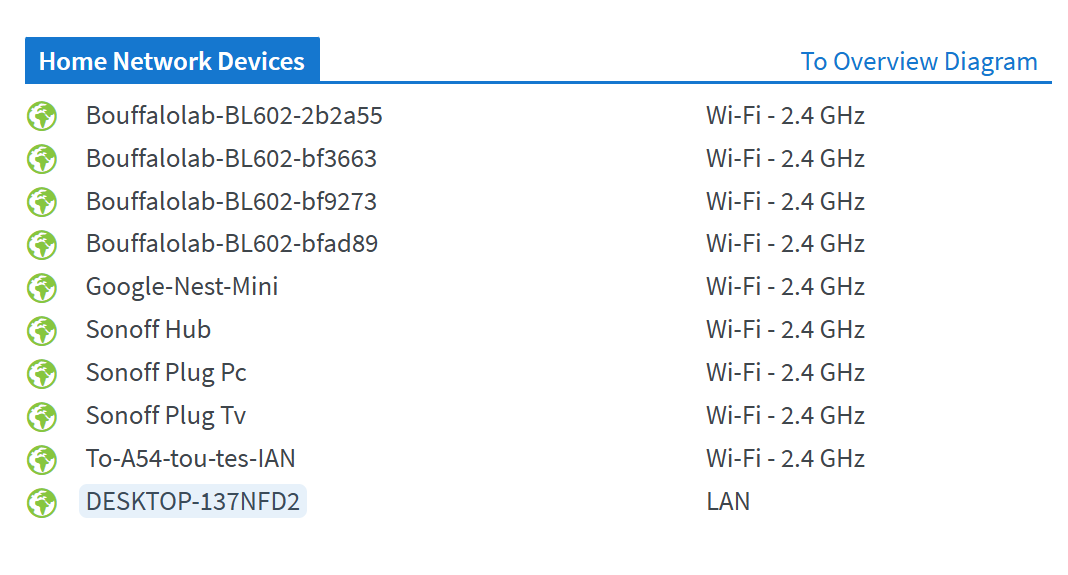The width and height of the screenshot is (1068, 575).
Task: Open the Google-Nest-Mini device entry
Action: pyautogui.click(x=182, y=287)
